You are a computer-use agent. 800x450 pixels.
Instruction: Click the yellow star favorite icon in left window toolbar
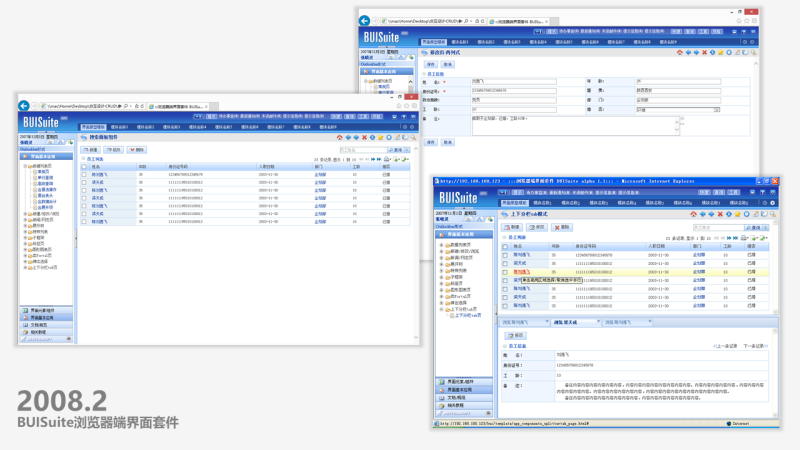(381, 137)
